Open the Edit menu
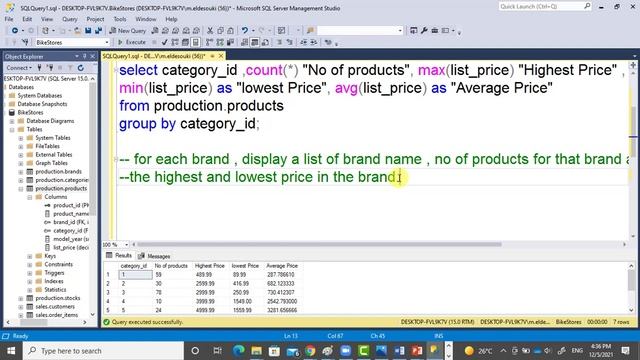The width and height of the screenshot is (640, 360). click(x=27, y=19)
